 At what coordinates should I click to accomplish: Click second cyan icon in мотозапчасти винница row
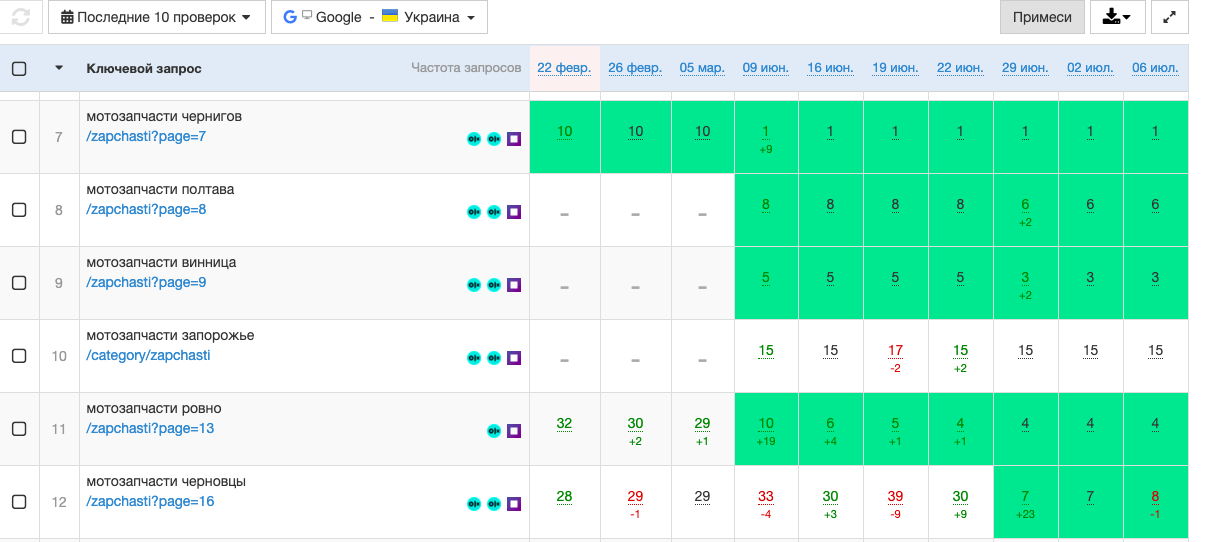pos(494,285)
